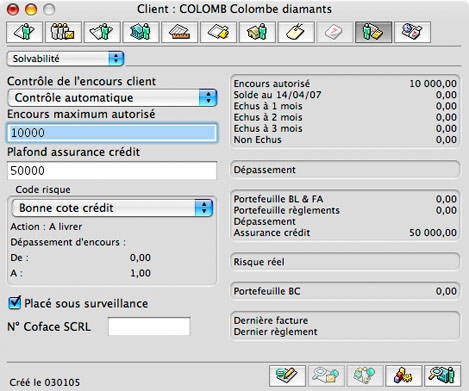Click the window minimize yellow button
Image resolution: width=469 pixels, height=391 pixels.
(x=31, y=9)
